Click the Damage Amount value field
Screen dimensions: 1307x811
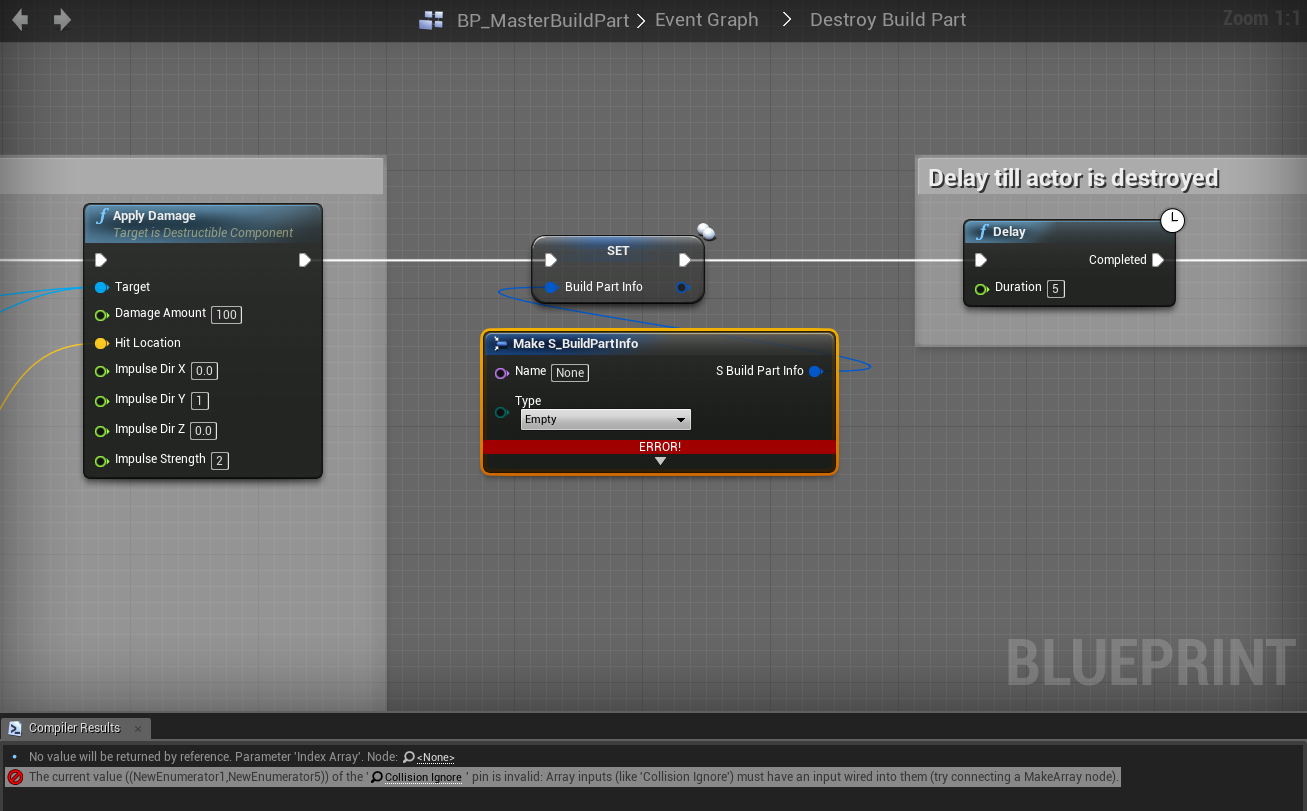[x=227, y=315]
